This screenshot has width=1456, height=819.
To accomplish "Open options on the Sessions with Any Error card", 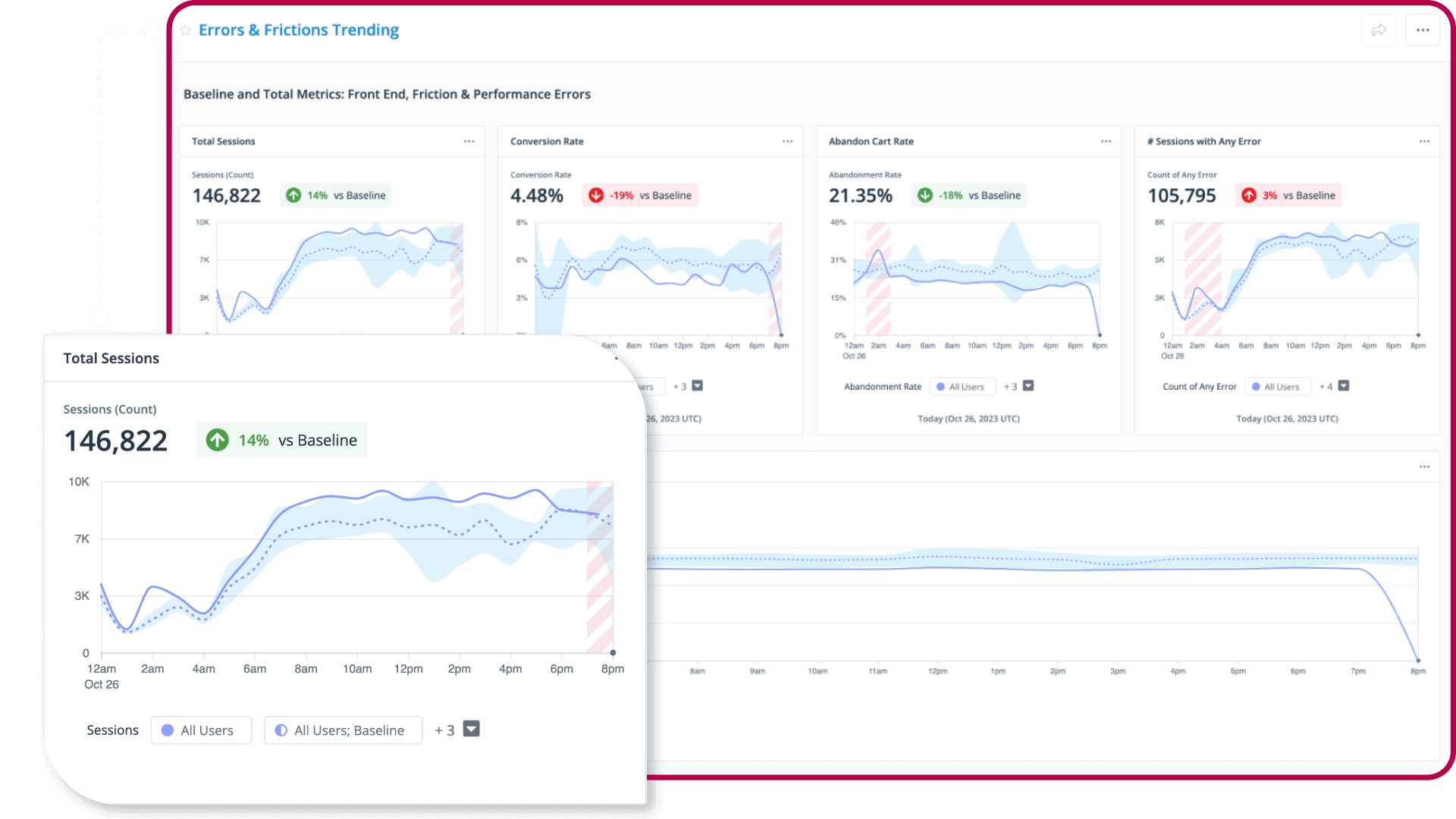I will tap(1423, 141).
